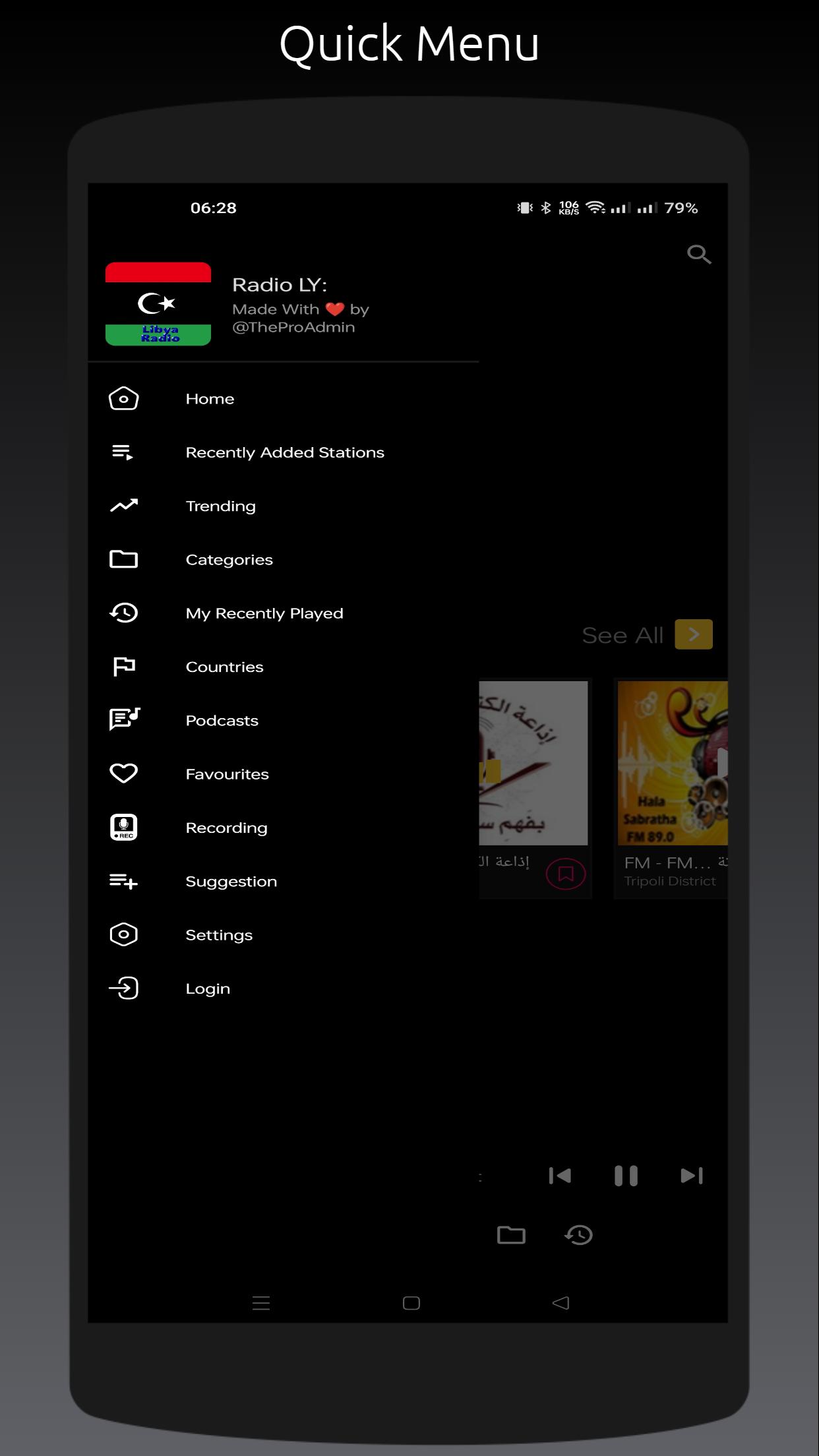Tap the search magnifier icon
The height and width of the screenshot is (1456, 819).
[698, 254]
